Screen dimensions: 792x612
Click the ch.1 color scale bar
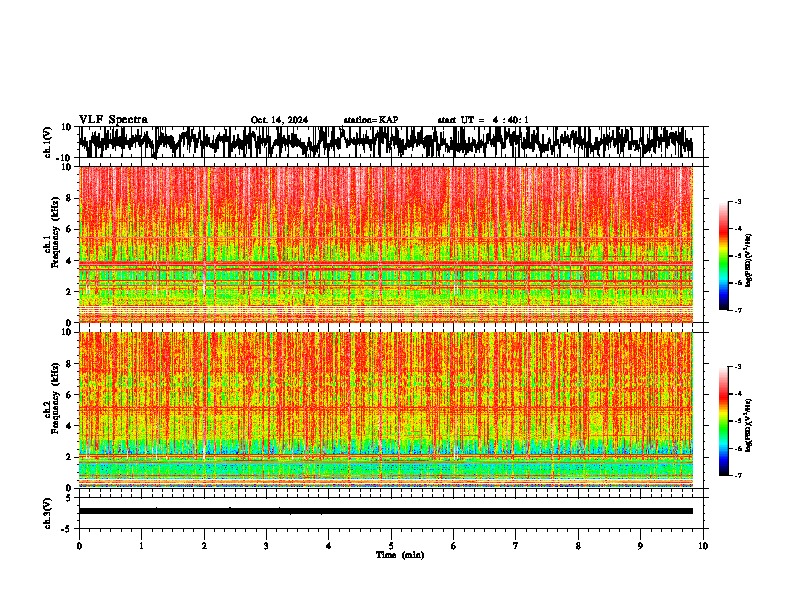[x=724, y=256]
